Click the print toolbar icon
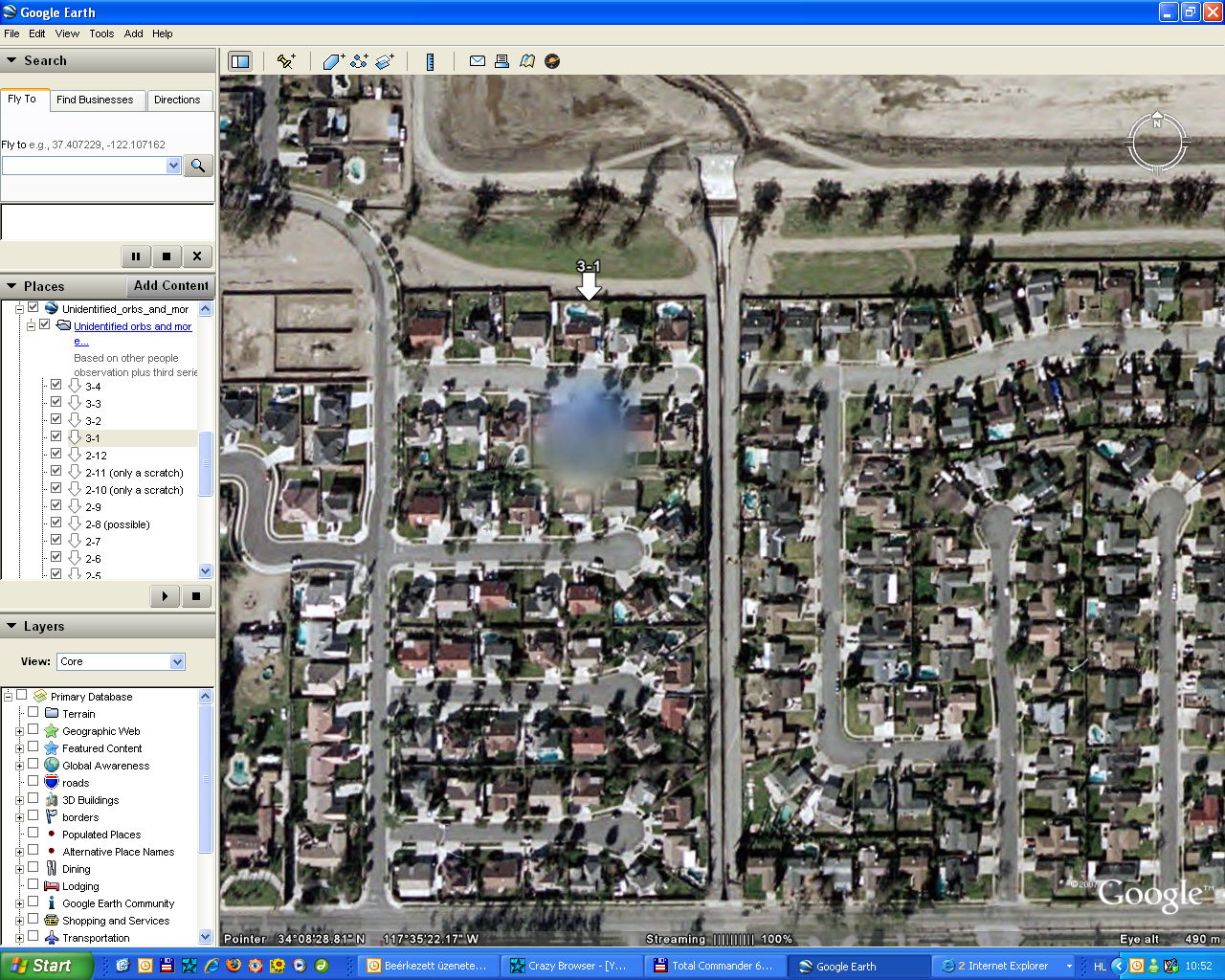1225x980 pixels. click(x=501, y=61)
